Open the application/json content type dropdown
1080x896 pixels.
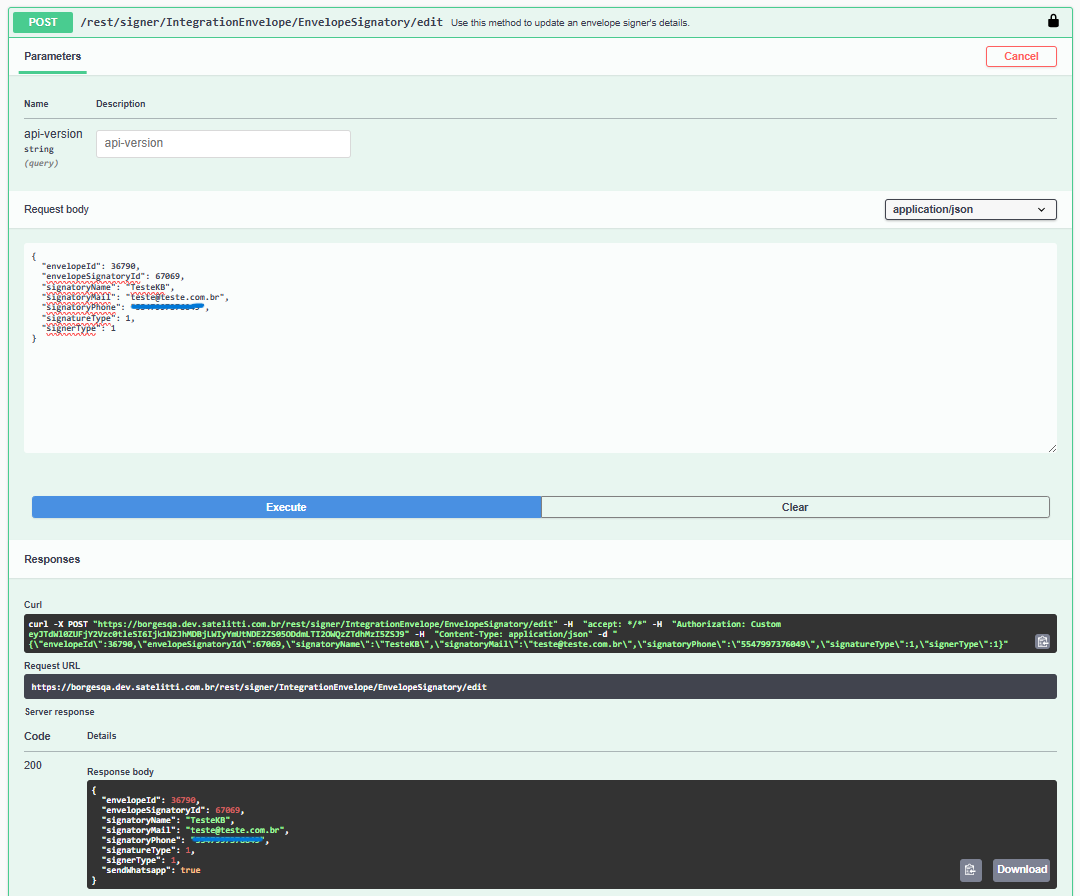[x=970, y=209]
